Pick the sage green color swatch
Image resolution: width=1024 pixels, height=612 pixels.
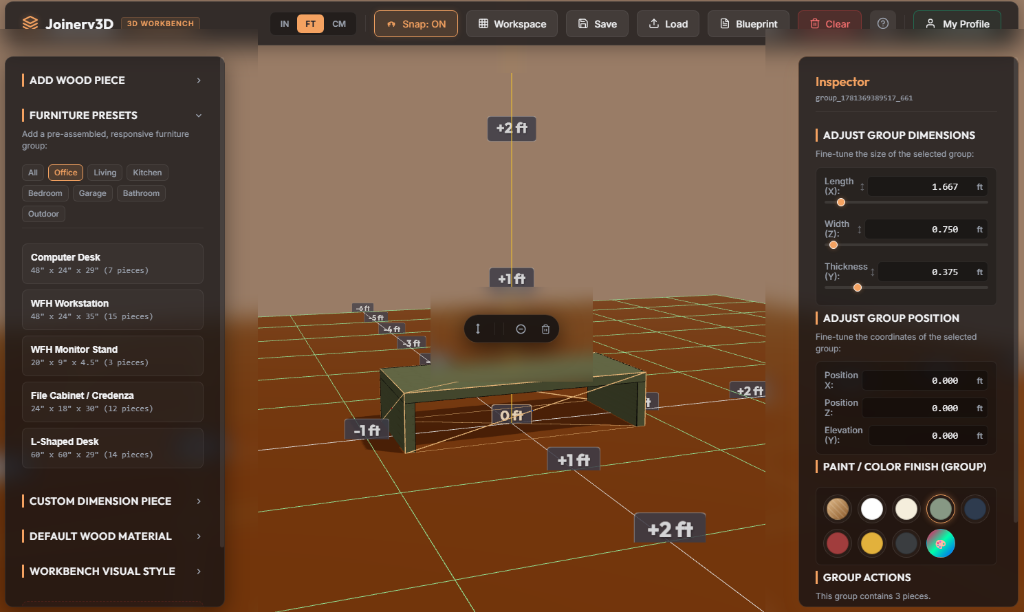tap(940, 509)
